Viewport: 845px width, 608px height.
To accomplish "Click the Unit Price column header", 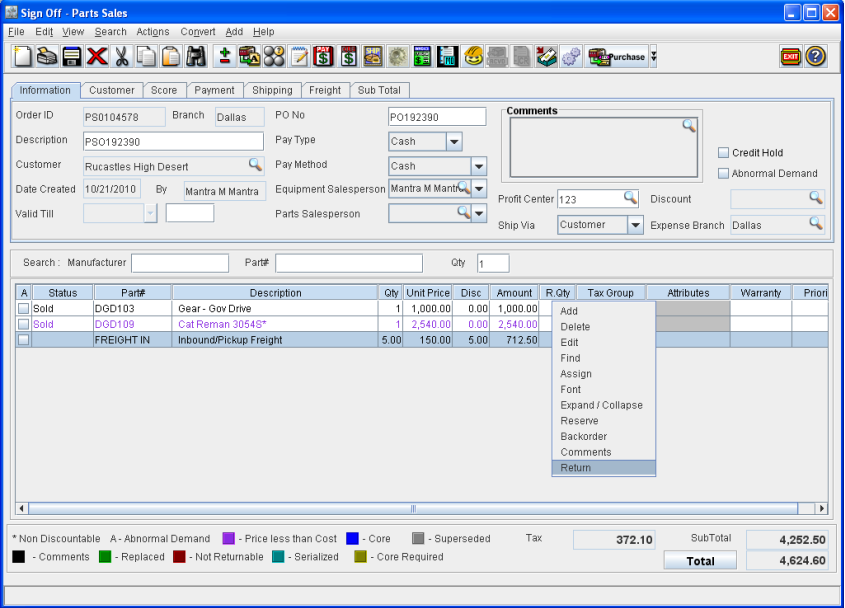I will click(428, 293).
